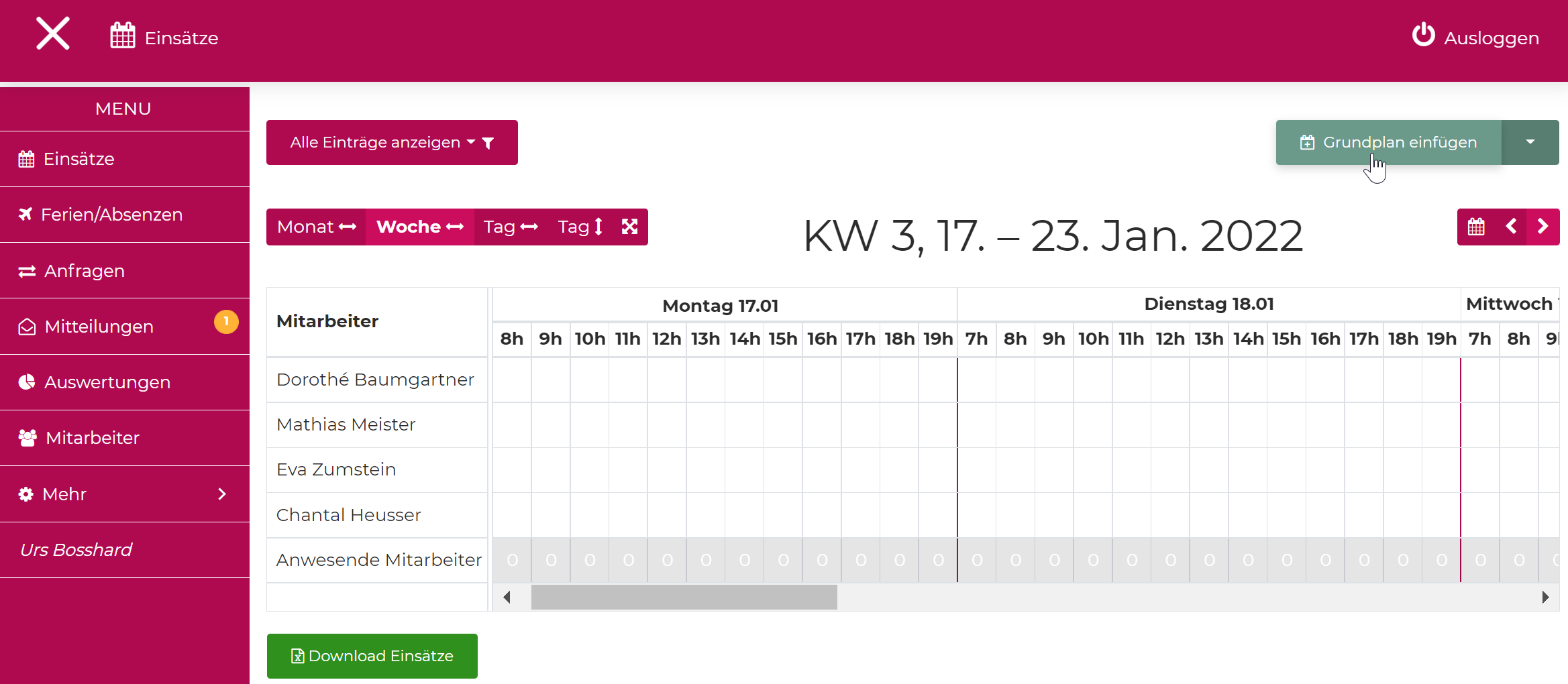
Task: Open the Alle Einträge anzeigen filter dropdown
Action: pos(392,142)
